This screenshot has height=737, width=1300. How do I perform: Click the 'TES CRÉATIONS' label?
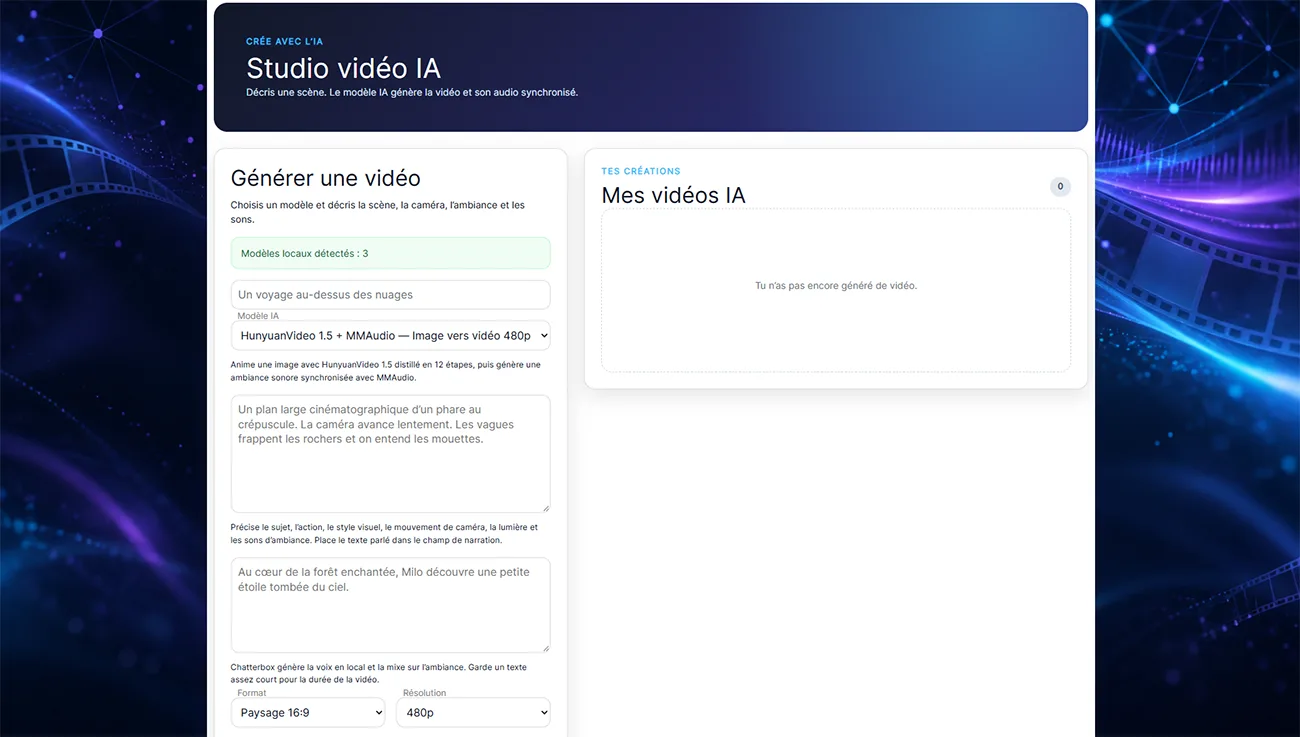point(641,171)
